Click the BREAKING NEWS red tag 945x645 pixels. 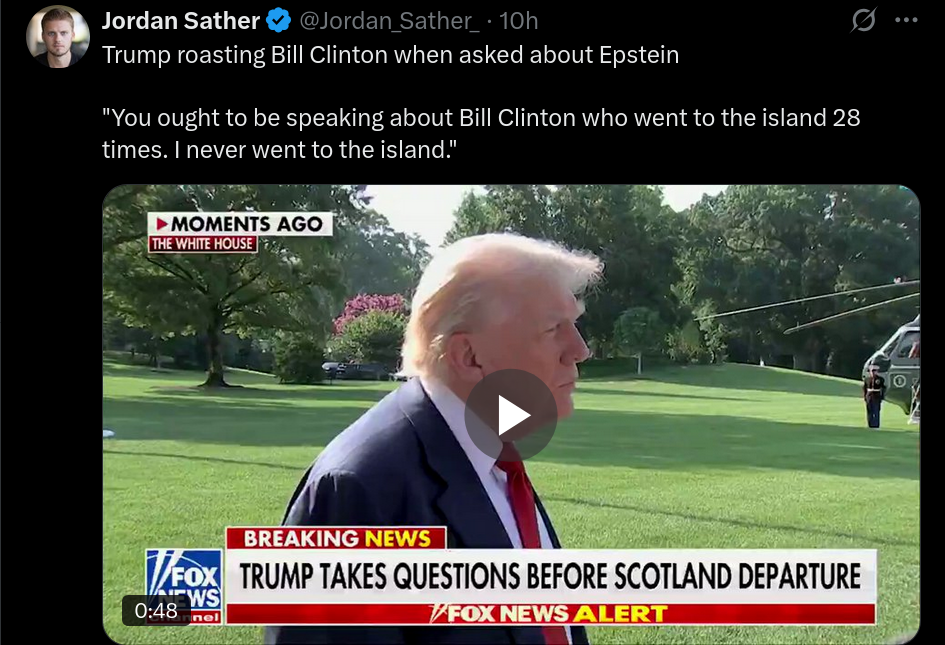[x=336, y=538]
